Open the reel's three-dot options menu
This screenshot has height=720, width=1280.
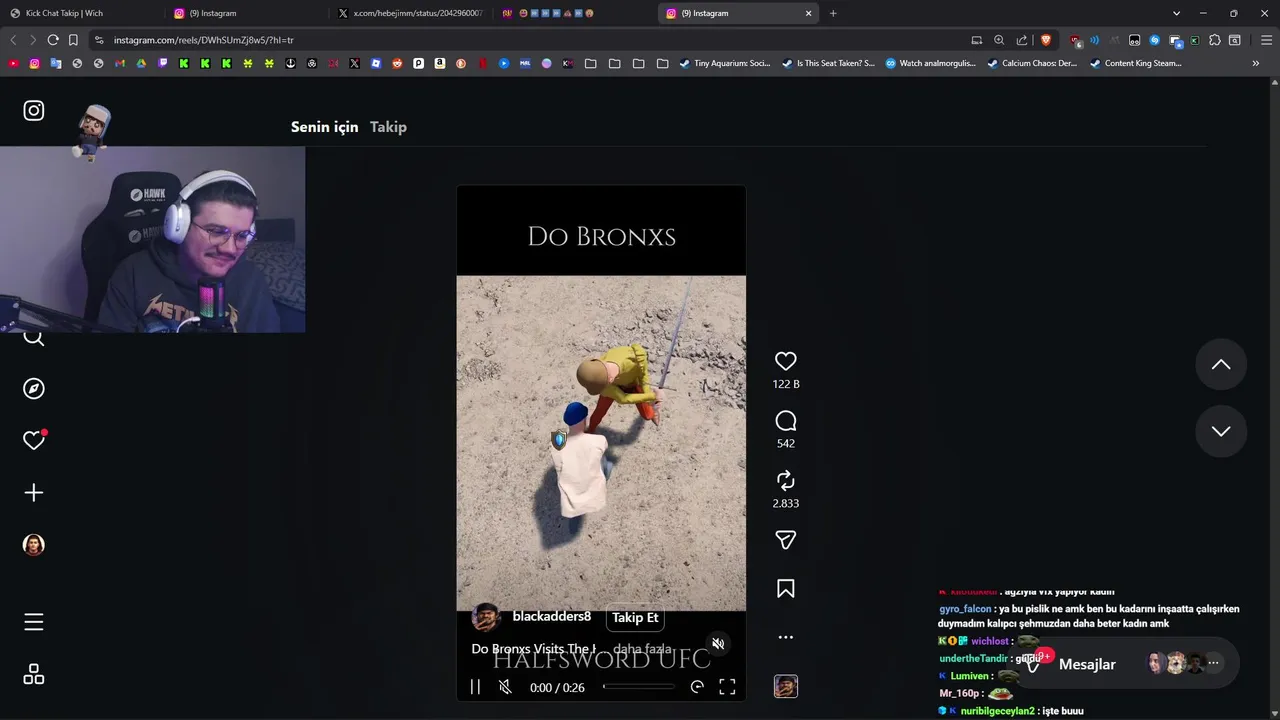coord(786,637)
